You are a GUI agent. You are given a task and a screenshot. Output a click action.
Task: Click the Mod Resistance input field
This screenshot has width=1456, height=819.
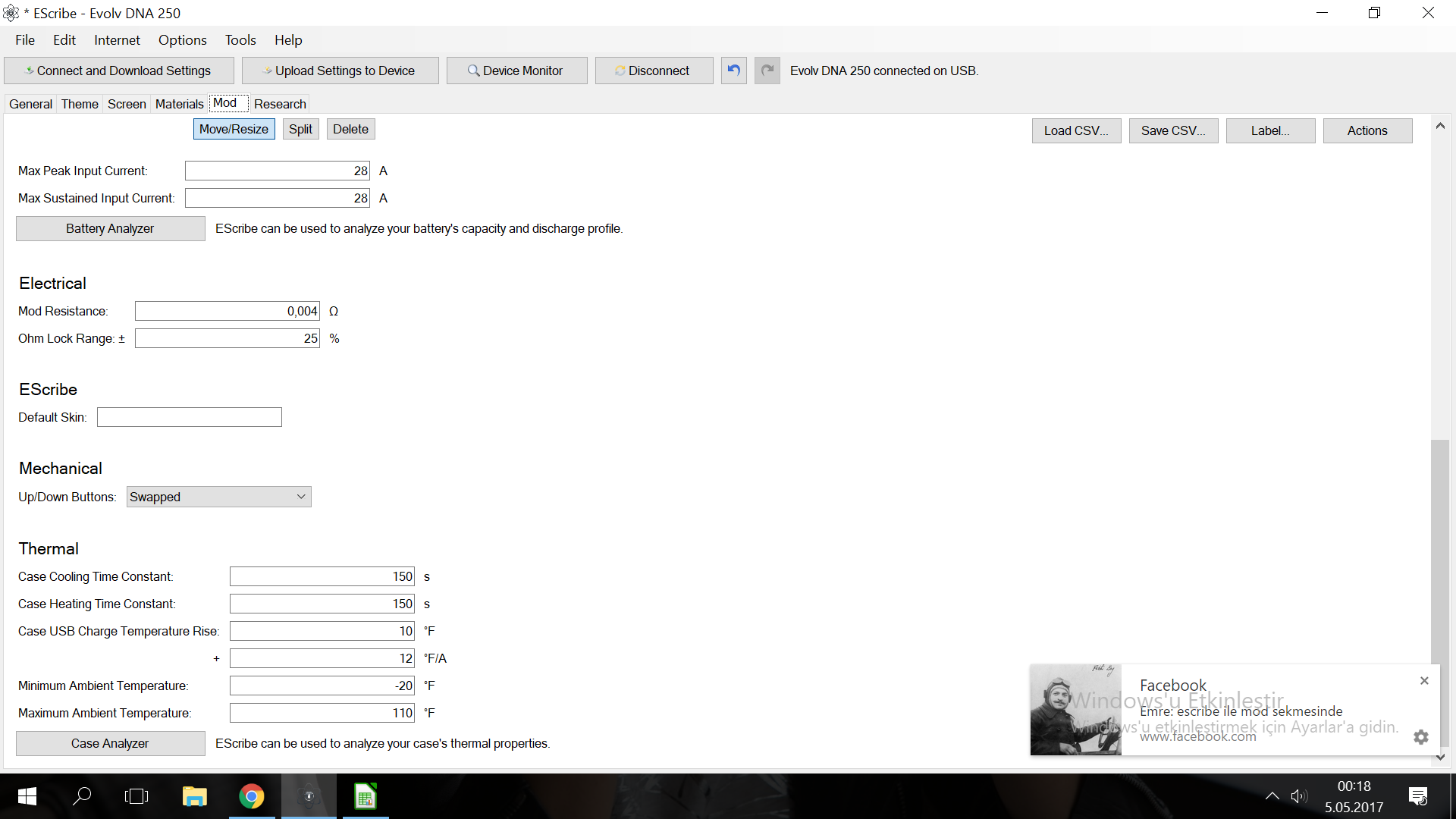tap(227, 311)
